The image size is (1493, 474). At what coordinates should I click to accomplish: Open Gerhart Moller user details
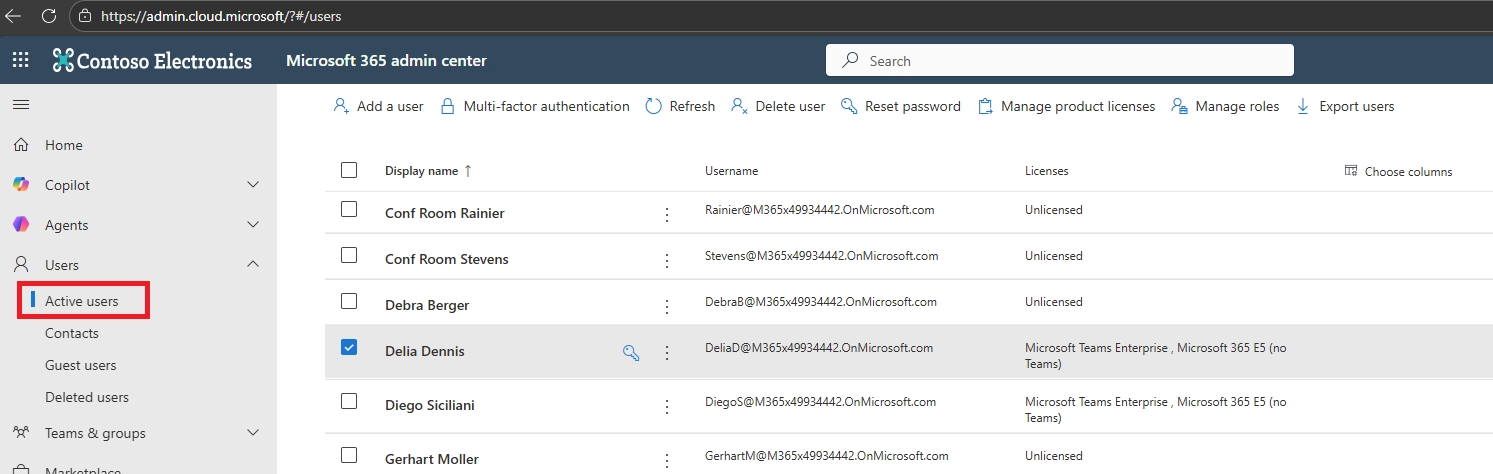pyautogui.click(x=432, y=459)
